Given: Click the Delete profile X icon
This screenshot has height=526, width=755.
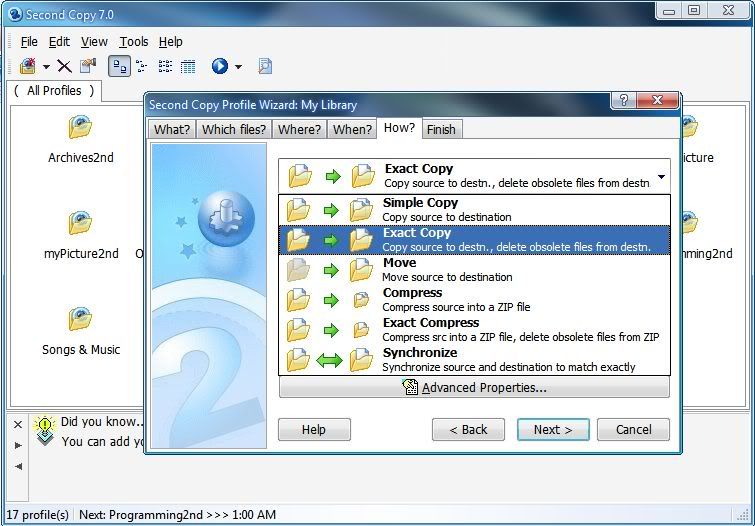Looking at the screenshot, I should click(x=64, y=66).
